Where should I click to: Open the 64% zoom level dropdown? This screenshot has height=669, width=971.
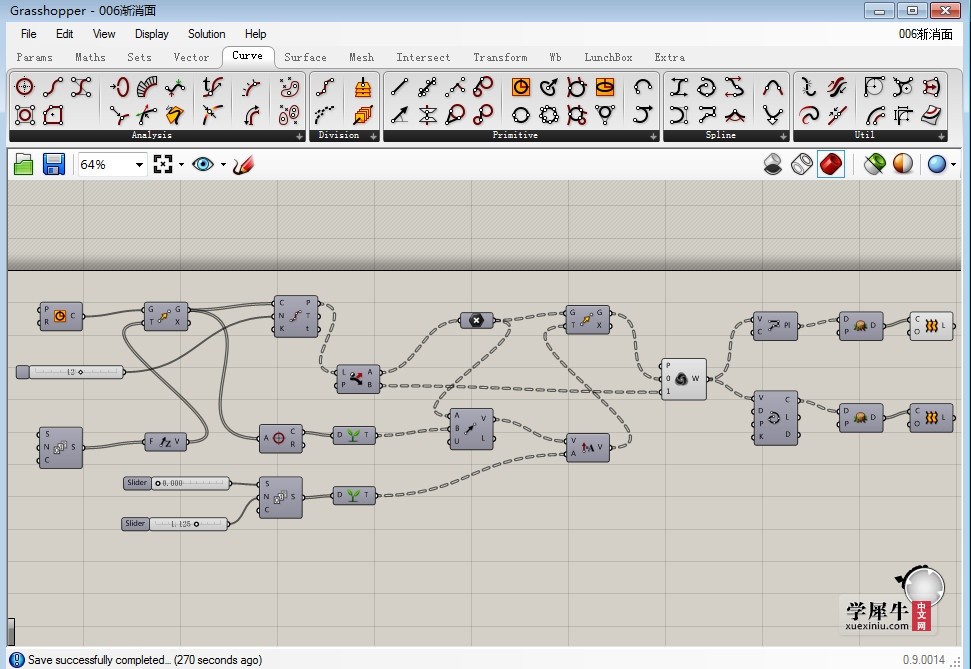[x=139, y=165]
